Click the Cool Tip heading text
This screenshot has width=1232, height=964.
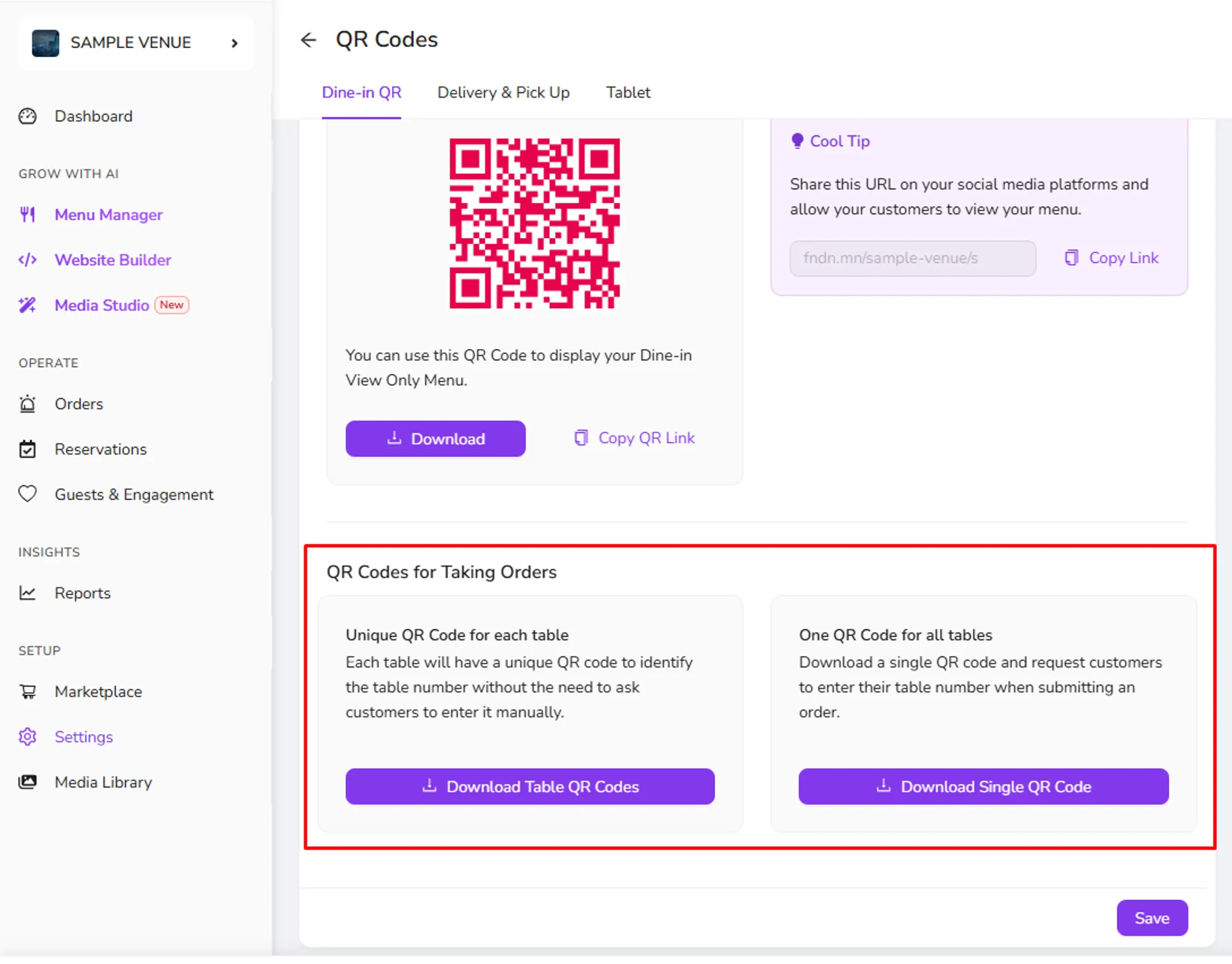[840, 141]
